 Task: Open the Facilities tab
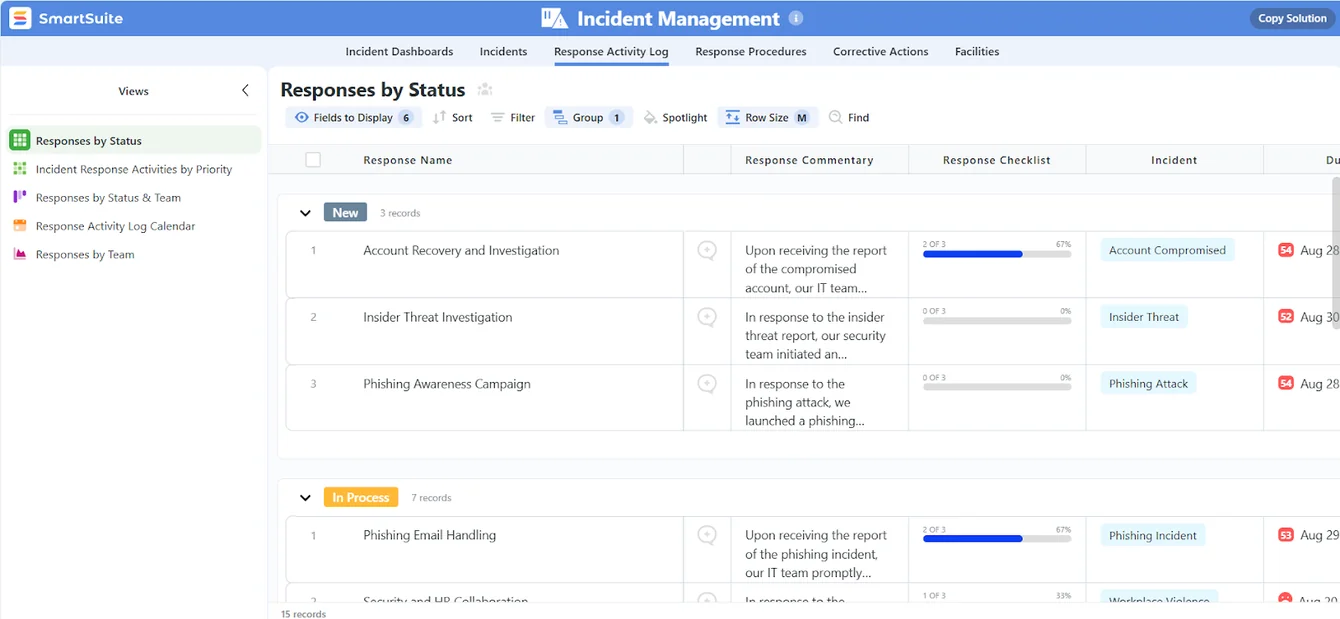977,51
